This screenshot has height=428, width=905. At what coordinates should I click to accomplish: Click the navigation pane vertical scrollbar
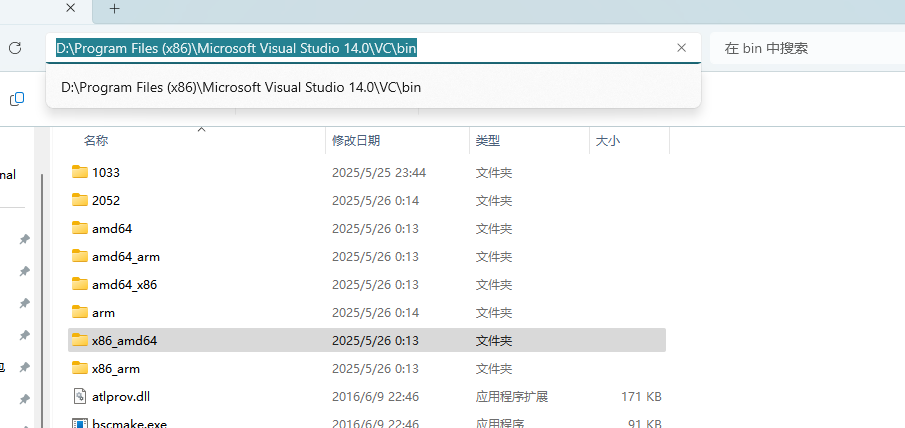pos(41,300)
